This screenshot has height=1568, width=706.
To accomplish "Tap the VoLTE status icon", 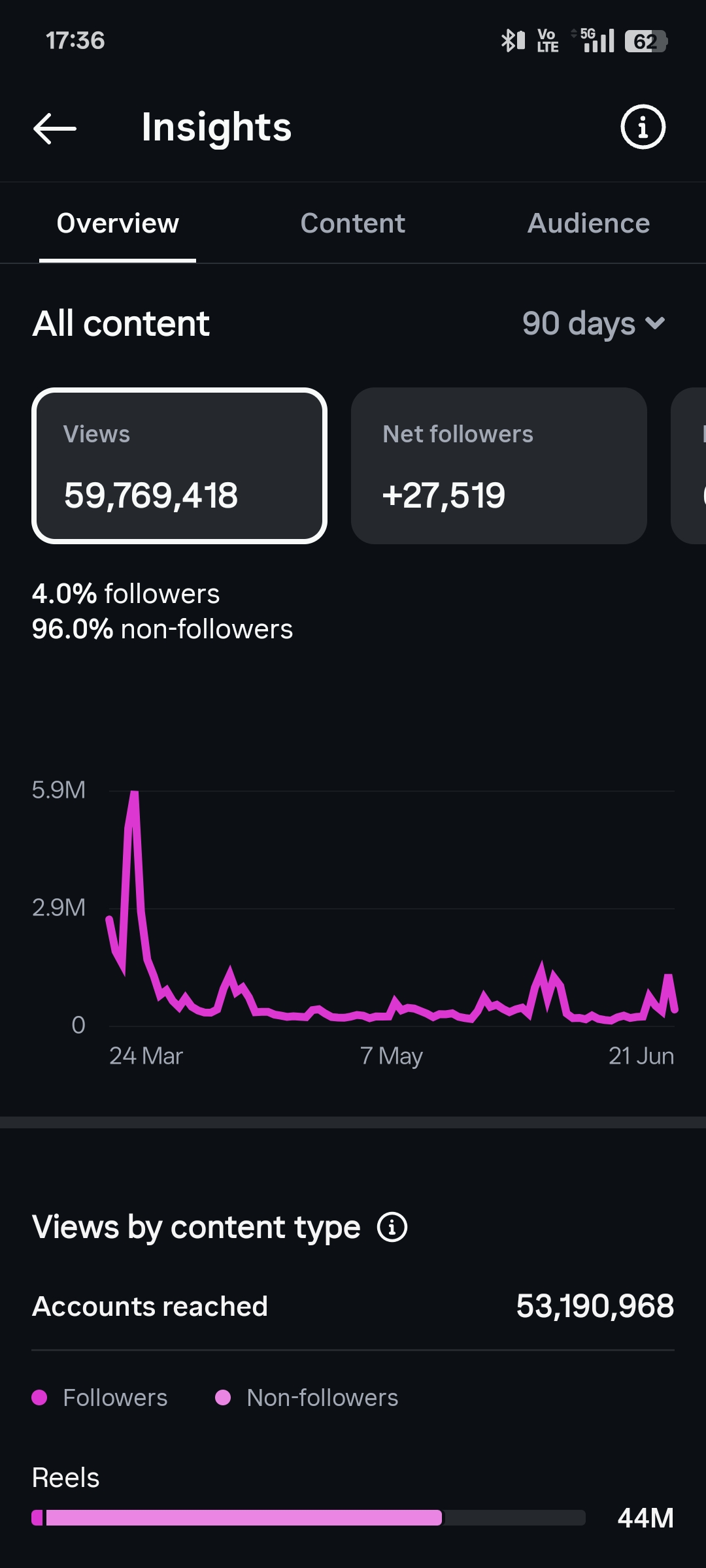I will 548,41.
